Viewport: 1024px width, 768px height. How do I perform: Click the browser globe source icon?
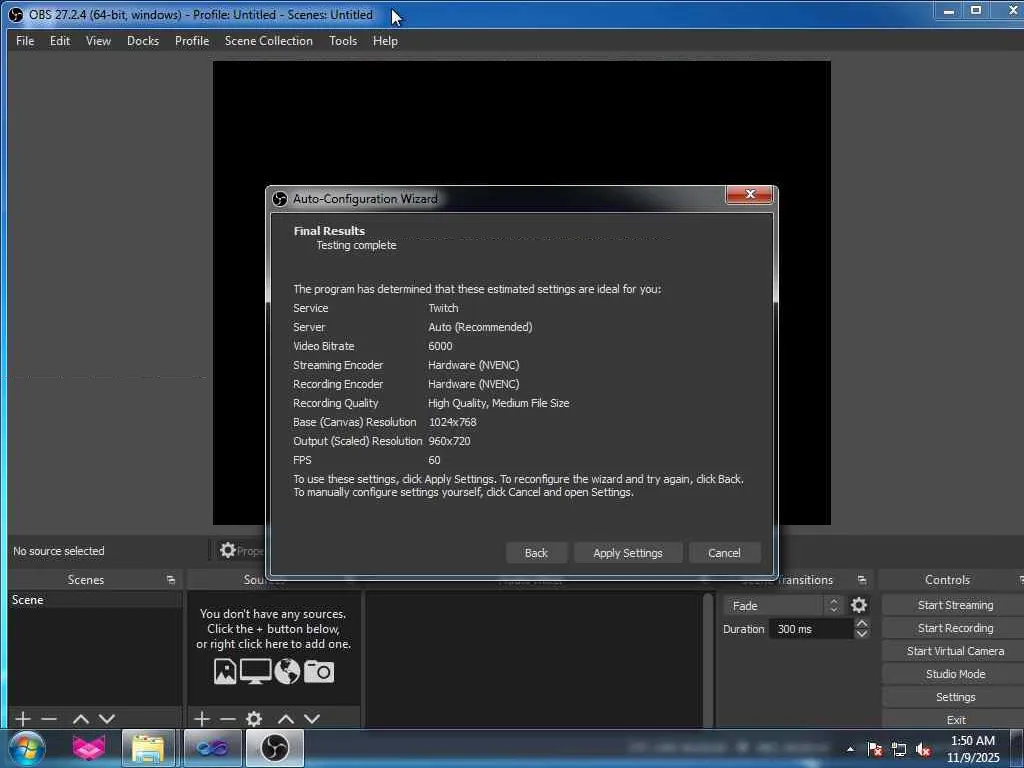pos(287,671)
